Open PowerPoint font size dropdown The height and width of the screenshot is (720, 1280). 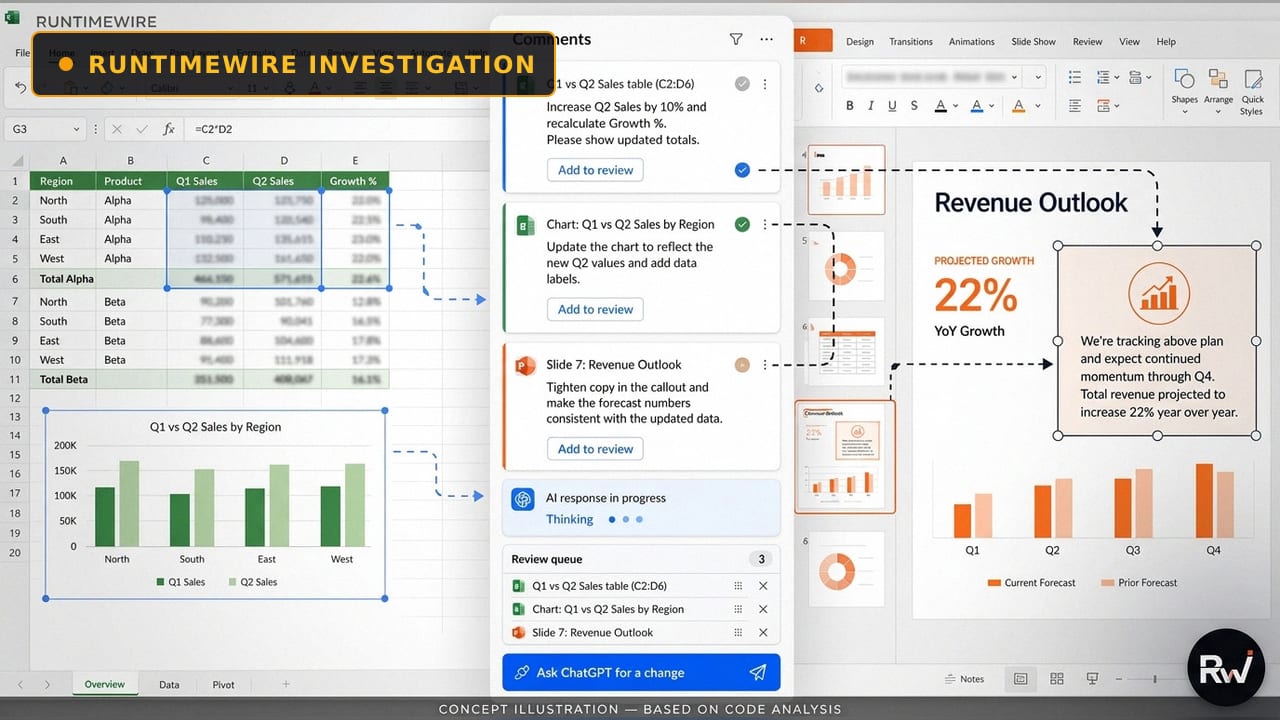point(1039,77)
